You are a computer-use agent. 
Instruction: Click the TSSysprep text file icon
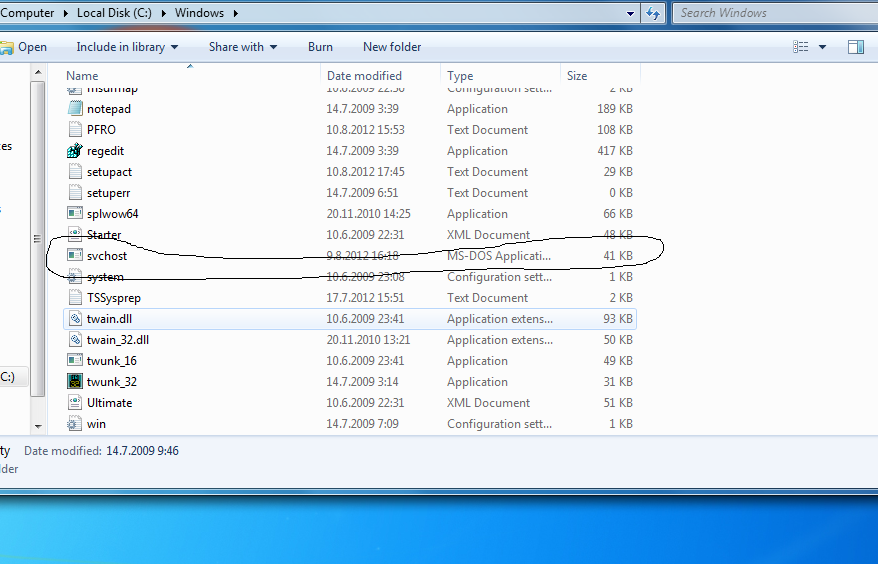[75, 297]
